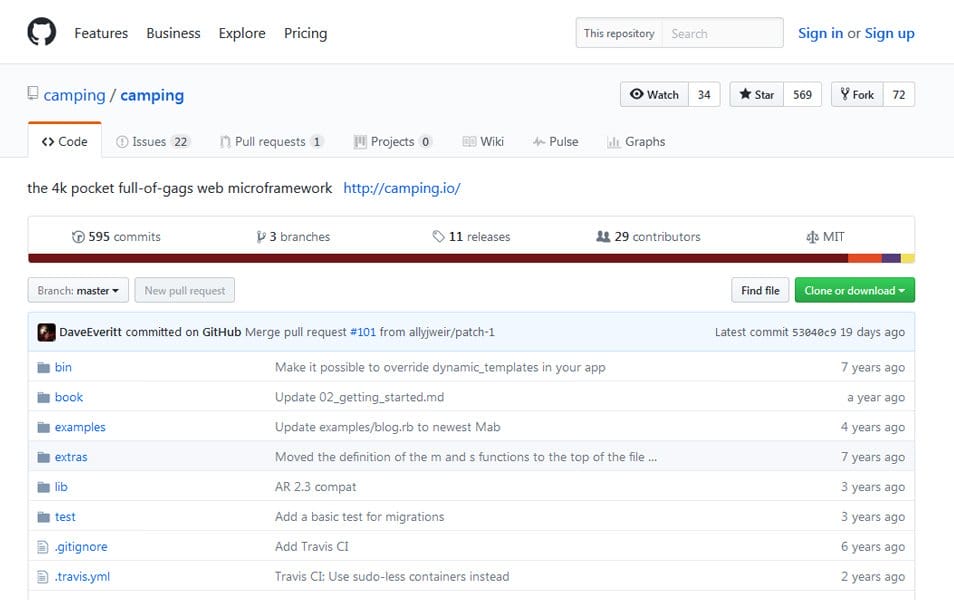Expand the Clone or download dropdown

[x=855, y=290]
